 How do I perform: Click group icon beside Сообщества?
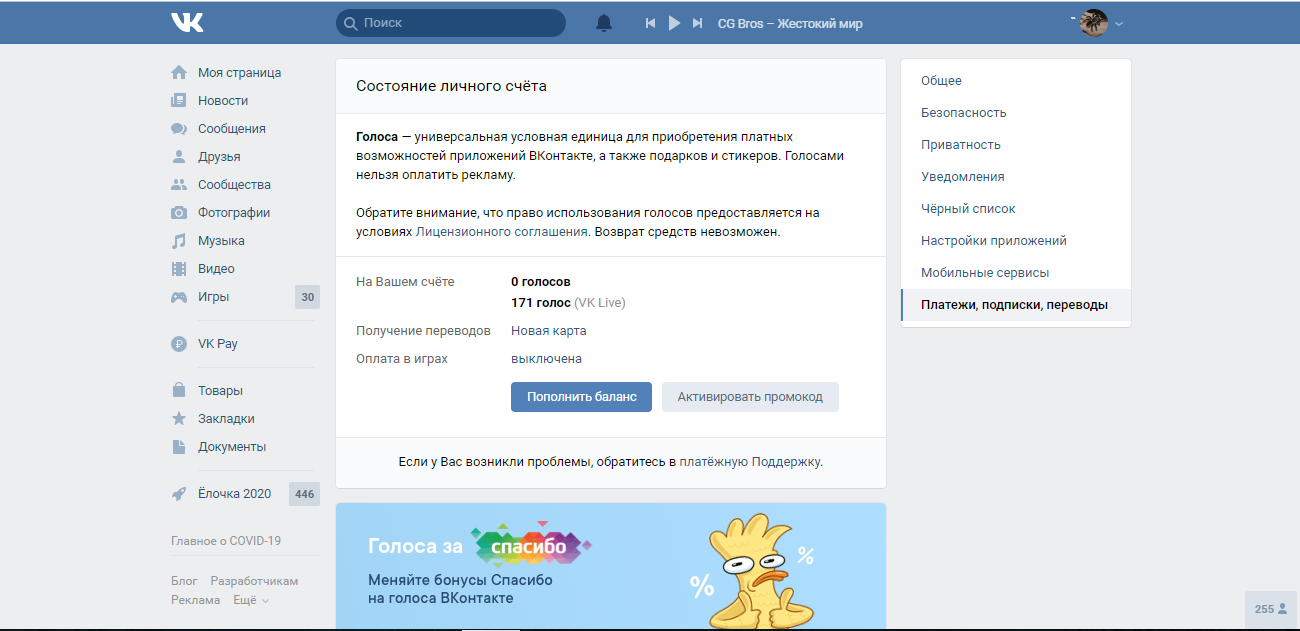point(179,184)
